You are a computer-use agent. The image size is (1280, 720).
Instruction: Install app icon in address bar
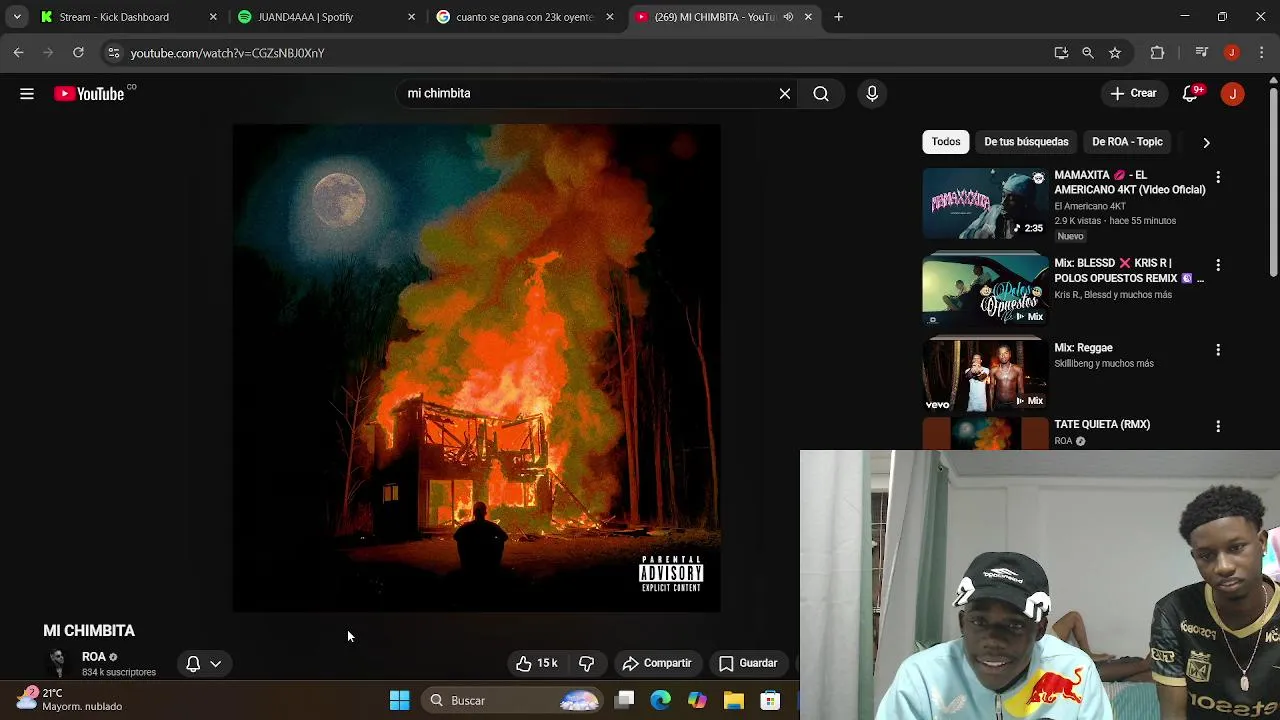coord(1061,53)
